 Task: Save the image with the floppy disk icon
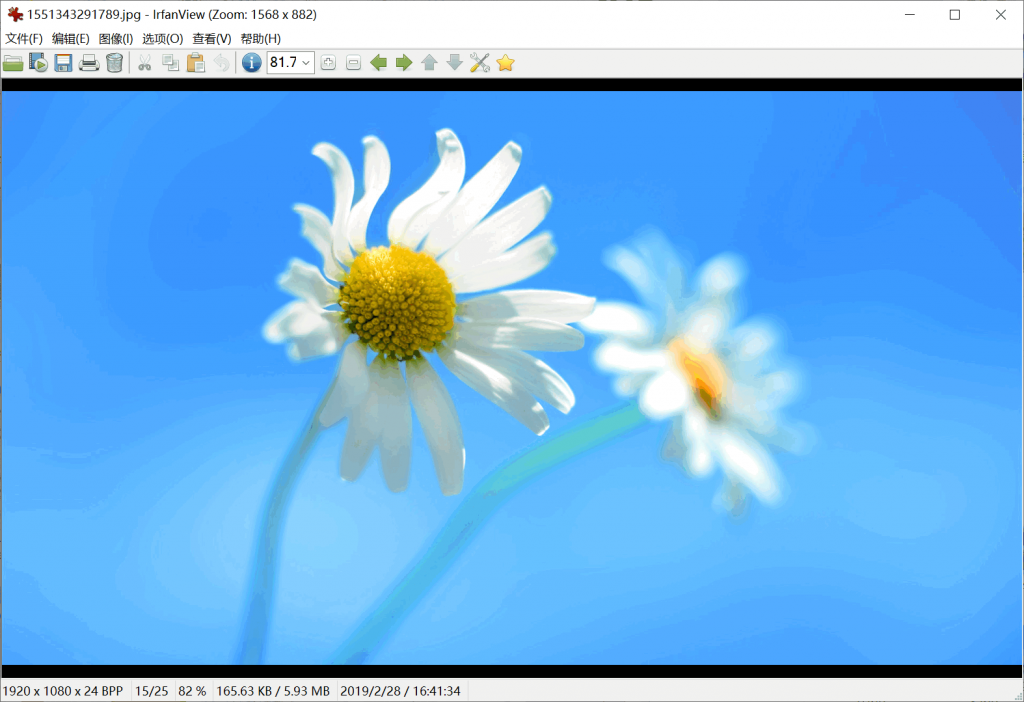coord(63,63)
